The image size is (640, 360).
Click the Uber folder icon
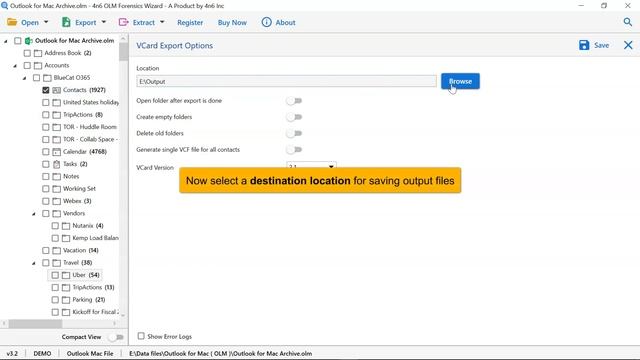coord(66,275)
